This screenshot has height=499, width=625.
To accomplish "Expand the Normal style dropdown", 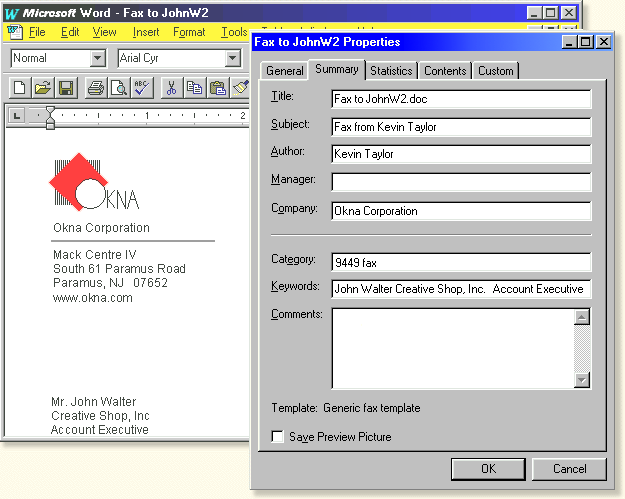I will [97, 59].
